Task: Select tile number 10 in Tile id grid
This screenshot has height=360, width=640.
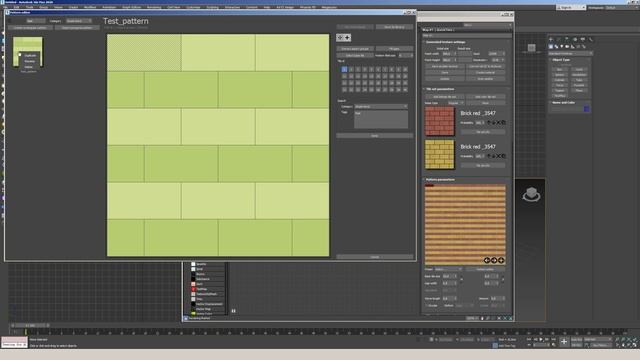Action: click(405, 69)
